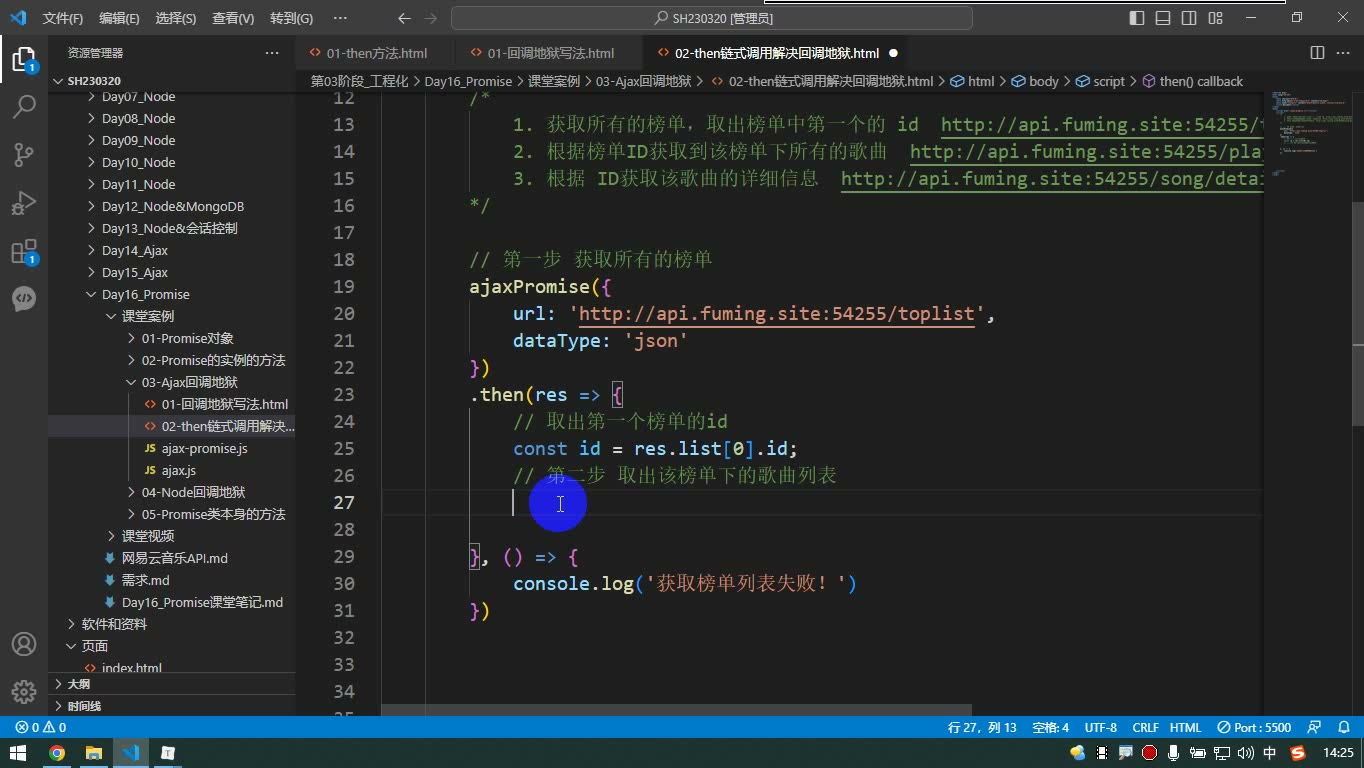
Task: Open the Windows Start menu
Action: coord(18,753)
